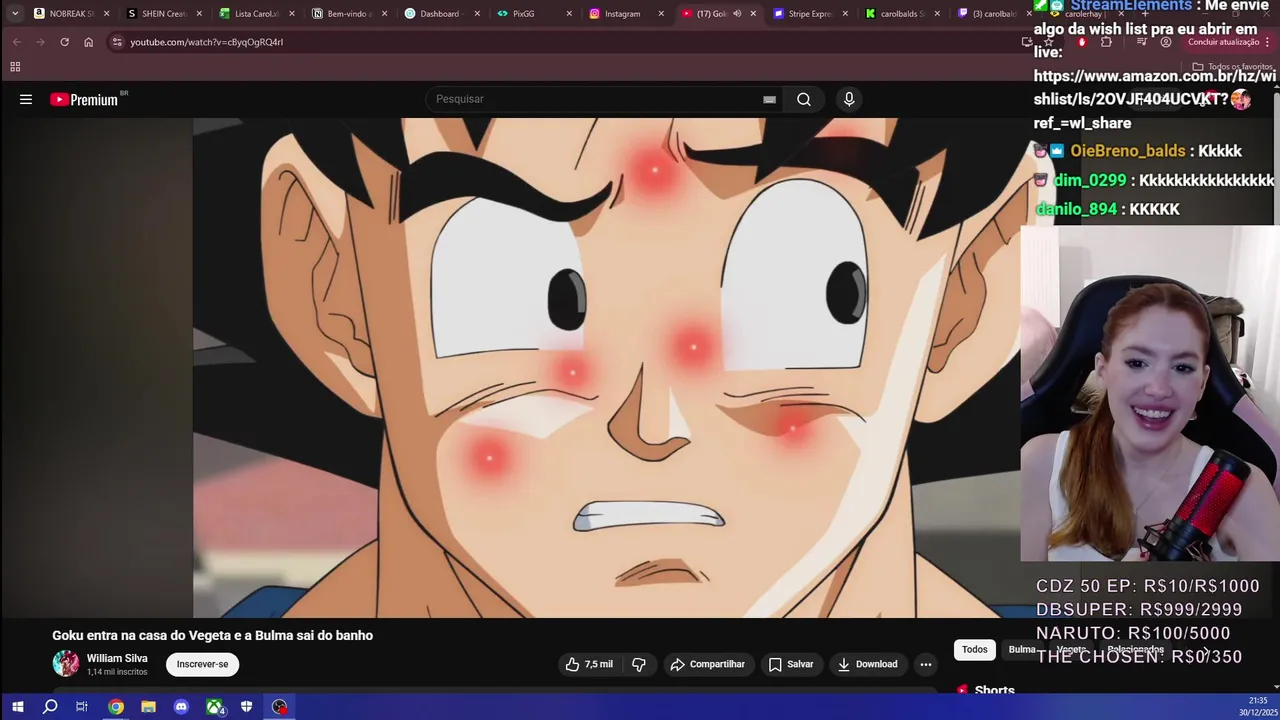Close the NOBREAK tab
The height and width of the screenshot is (720, 1280).
tap(107, 14)
